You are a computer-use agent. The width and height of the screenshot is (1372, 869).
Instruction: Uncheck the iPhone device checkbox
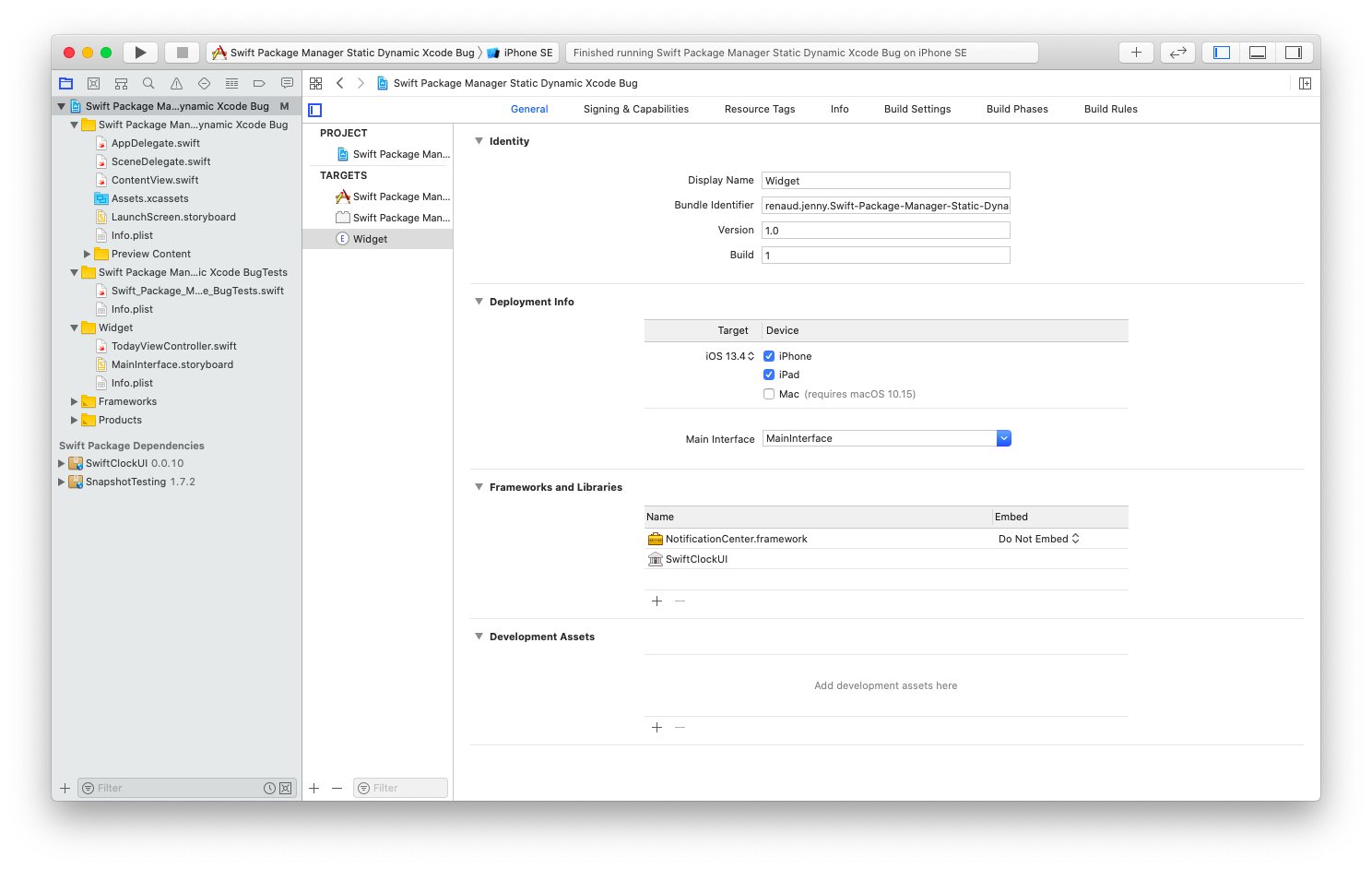tap(769, 356)
